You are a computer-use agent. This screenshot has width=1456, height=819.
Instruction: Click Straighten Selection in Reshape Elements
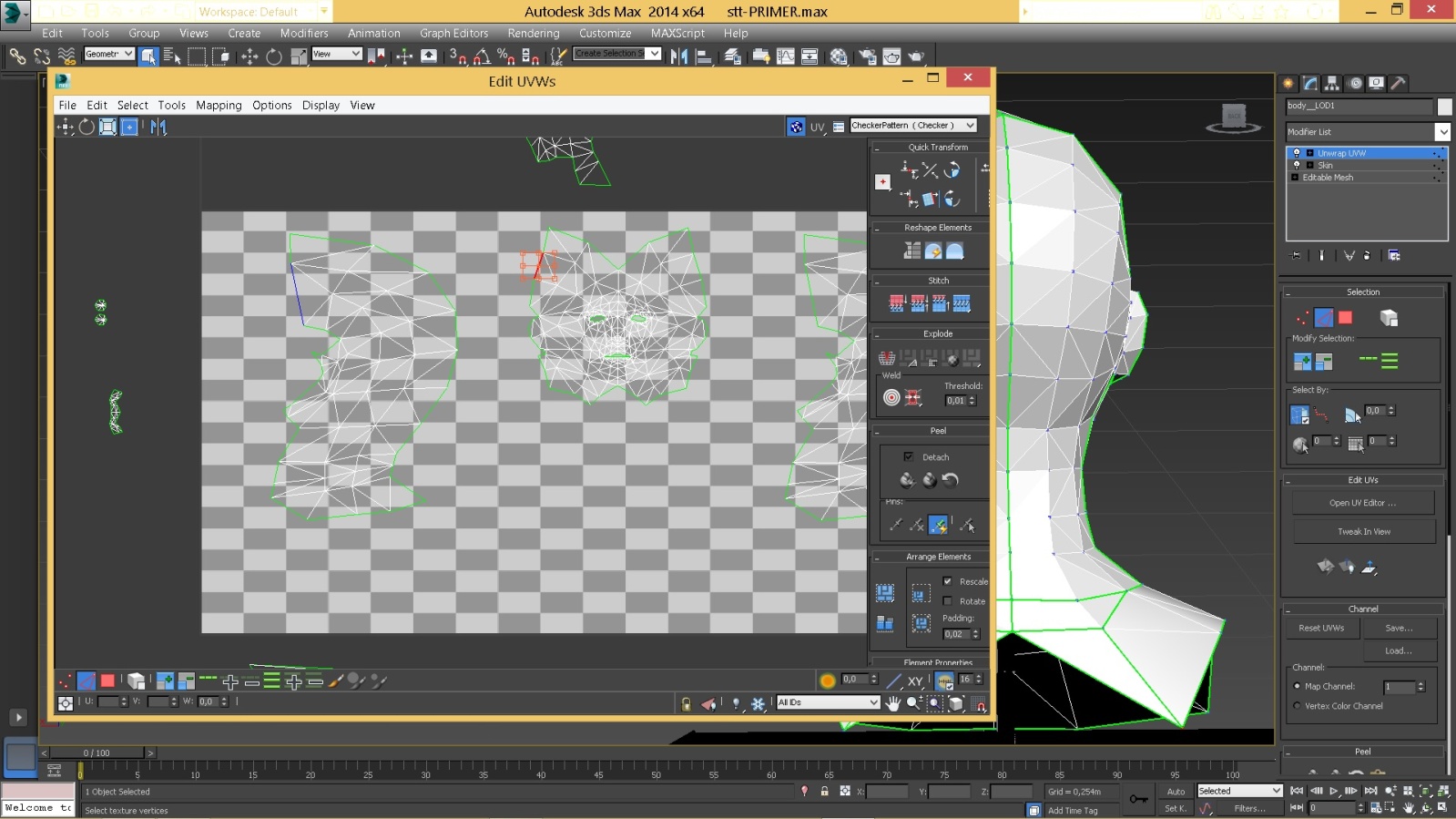click(x=911, y=251)
